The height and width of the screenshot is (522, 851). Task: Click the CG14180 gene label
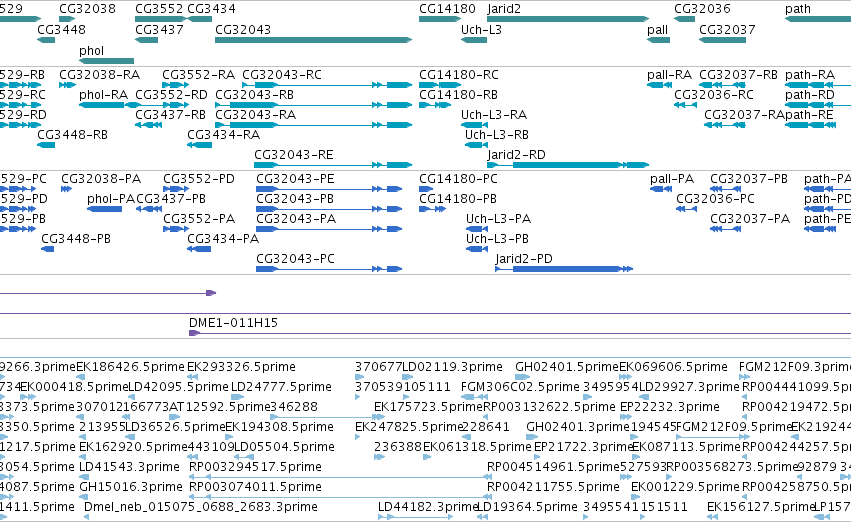[x=447, y=9]
